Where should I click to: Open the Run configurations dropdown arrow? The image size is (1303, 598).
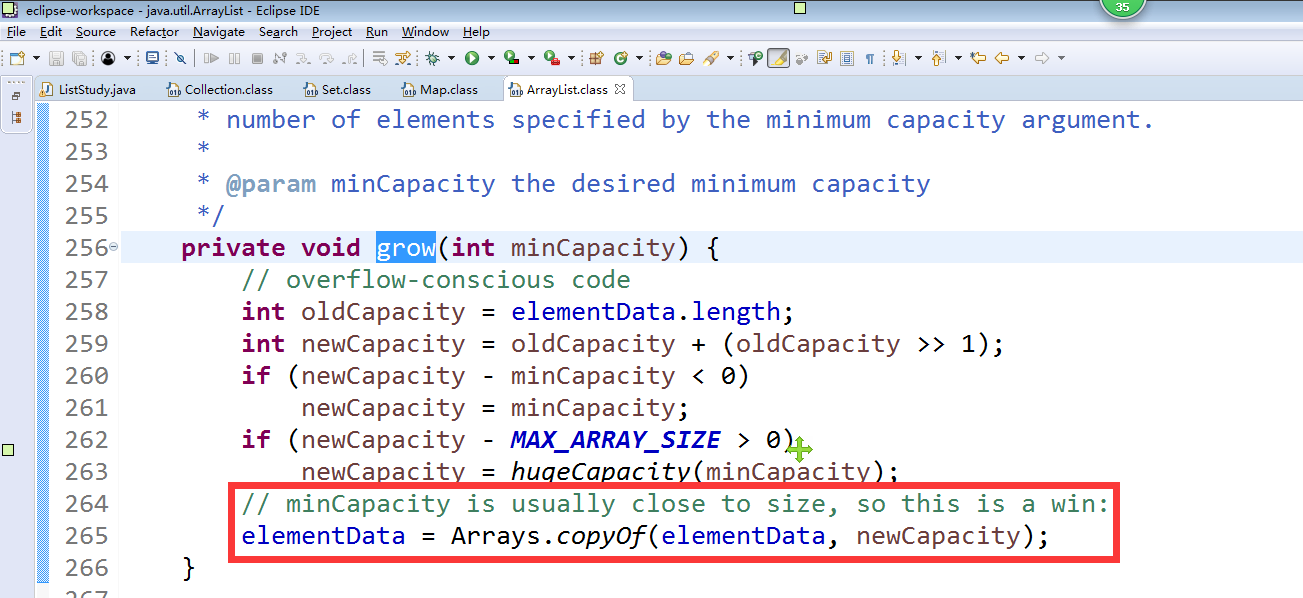pos(491,58)
